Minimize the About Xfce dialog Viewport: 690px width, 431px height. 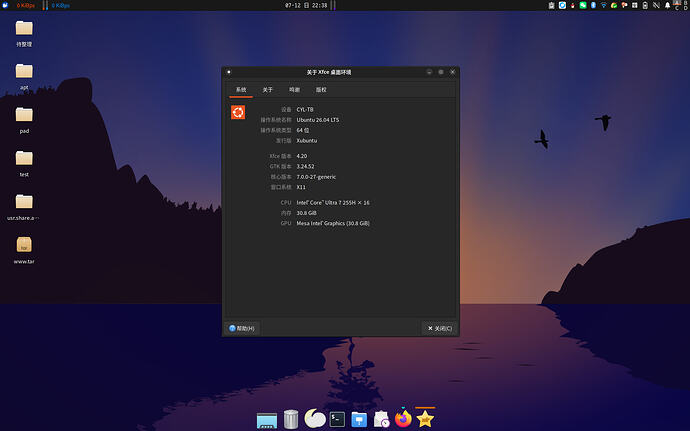point(429,72)
